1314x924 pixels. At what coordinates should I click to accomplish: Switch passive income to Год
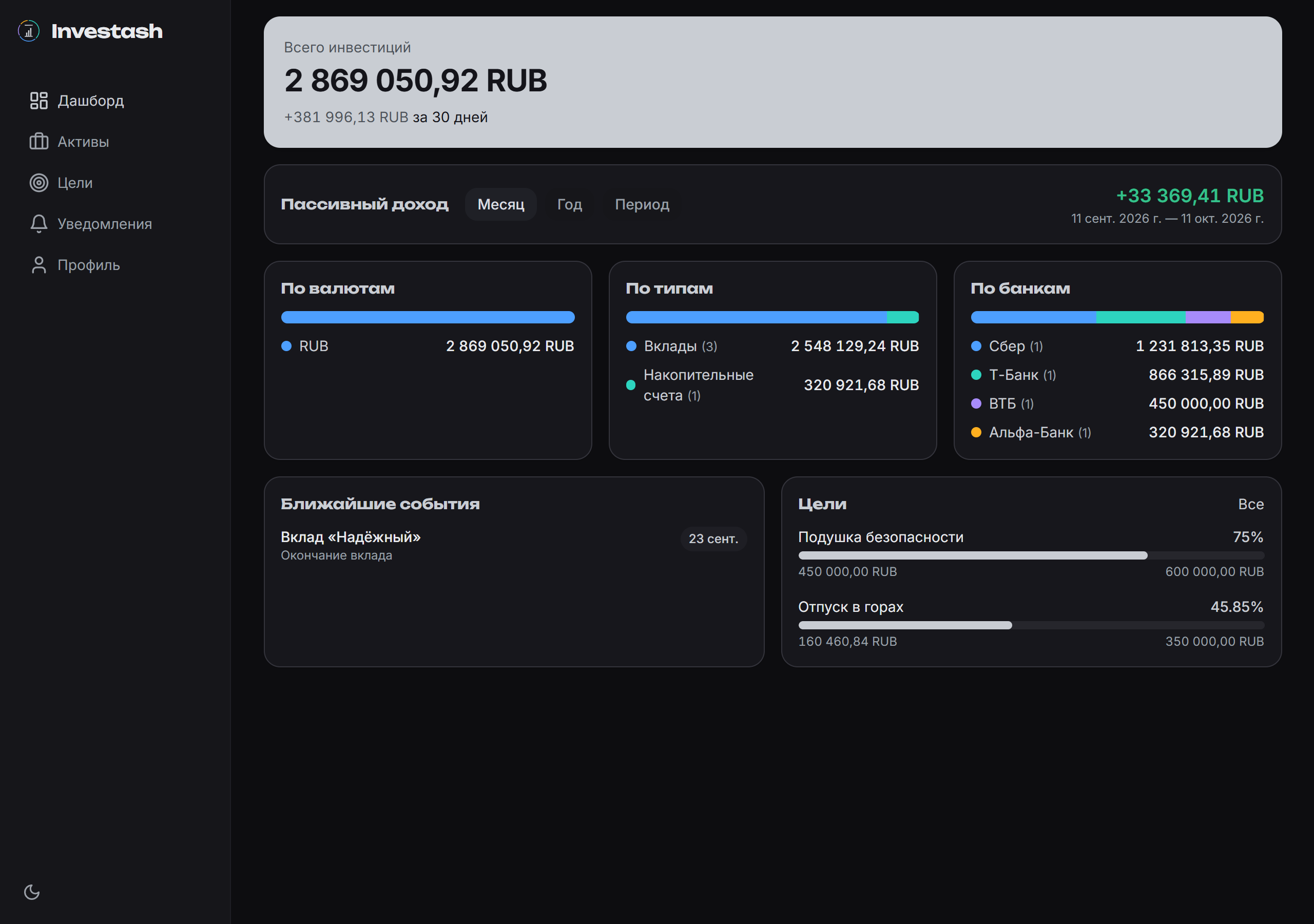[569, 204]
